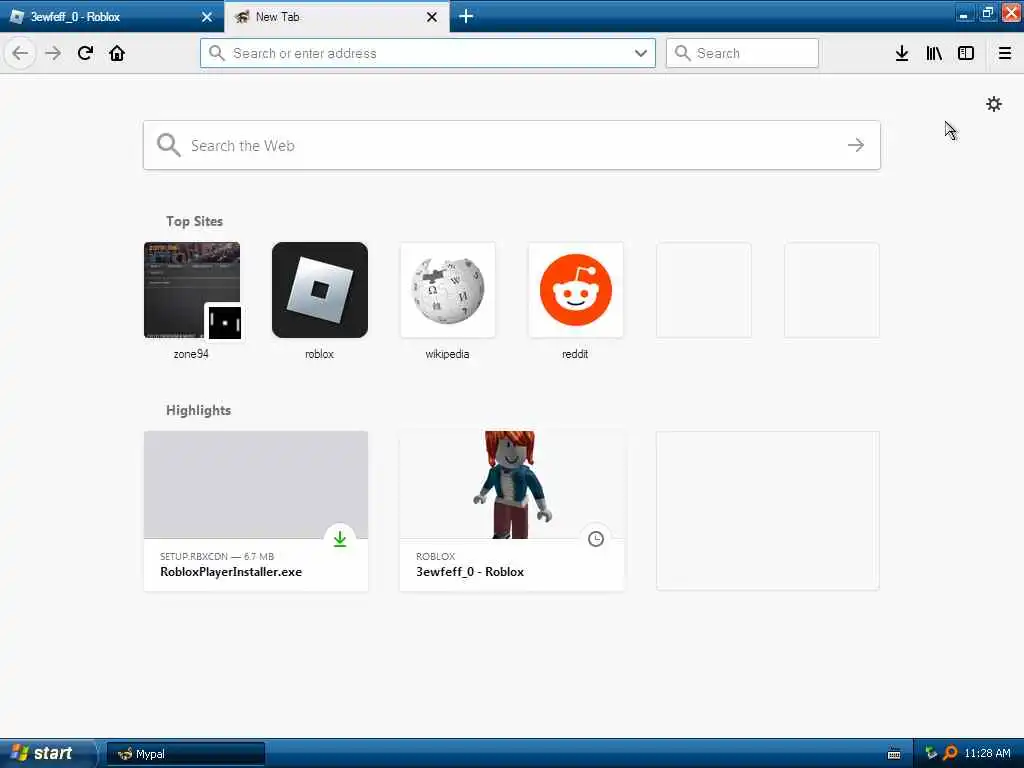Minimize the browser window

tap(964, 14)
